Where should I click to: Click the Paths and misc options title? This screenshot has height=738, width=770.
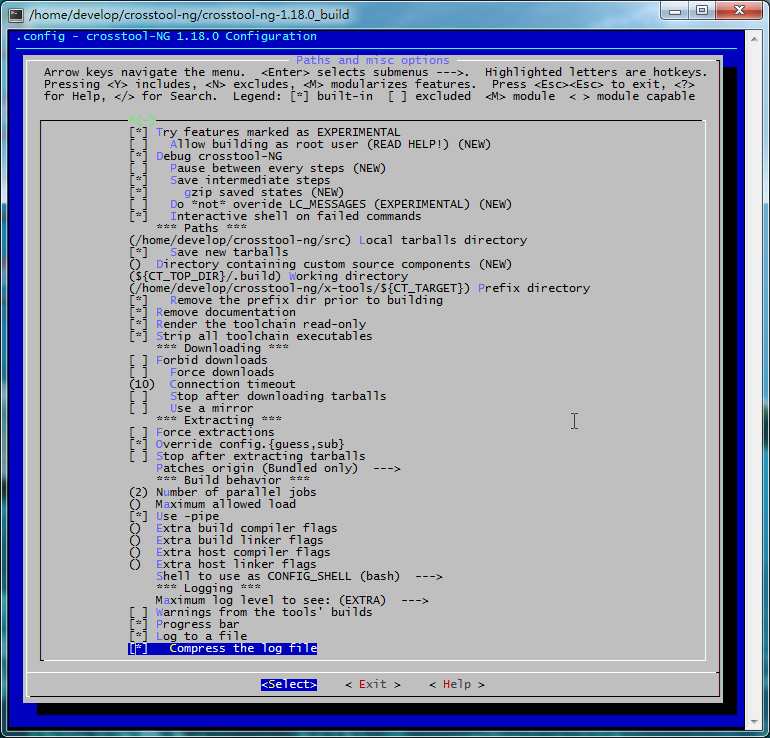[x=372, y=60]
